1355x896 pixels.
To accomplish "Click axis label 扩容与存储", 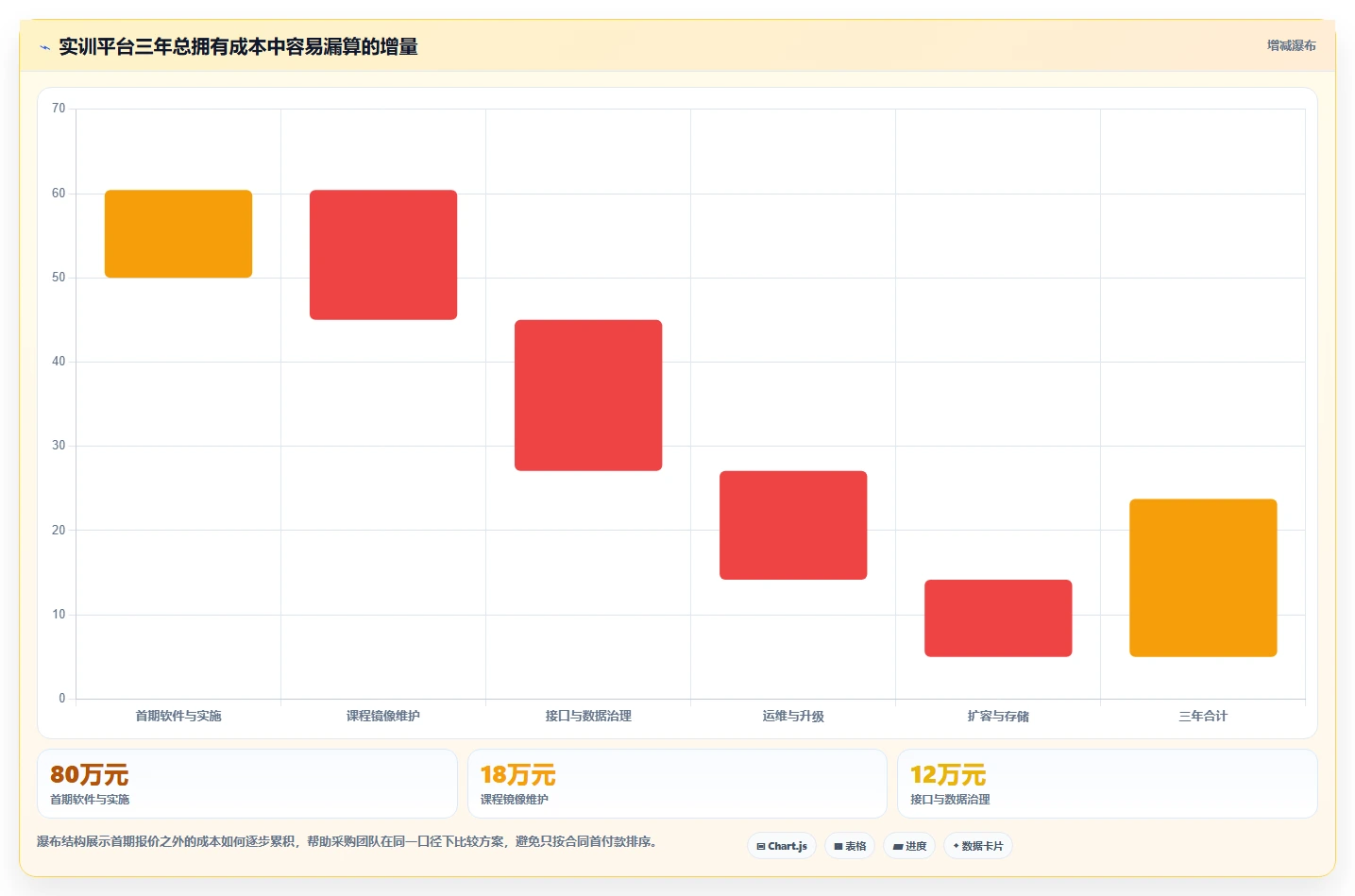I will pos(998,716).
